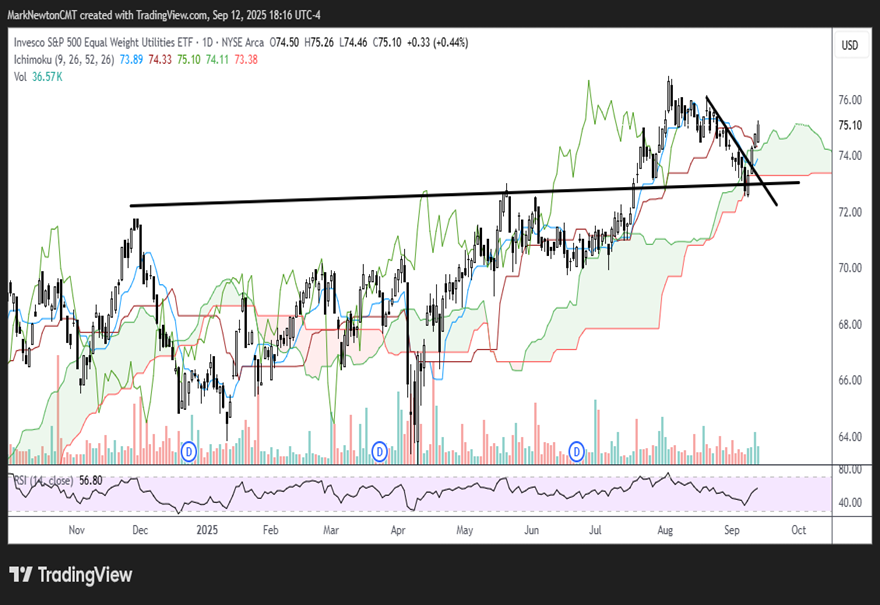Screen dimensions: 880x605
Task: Select the Ichimoku (9, 26, 52, 26) indicator legend
Action: pyautogui.click(x=64, y=59)
